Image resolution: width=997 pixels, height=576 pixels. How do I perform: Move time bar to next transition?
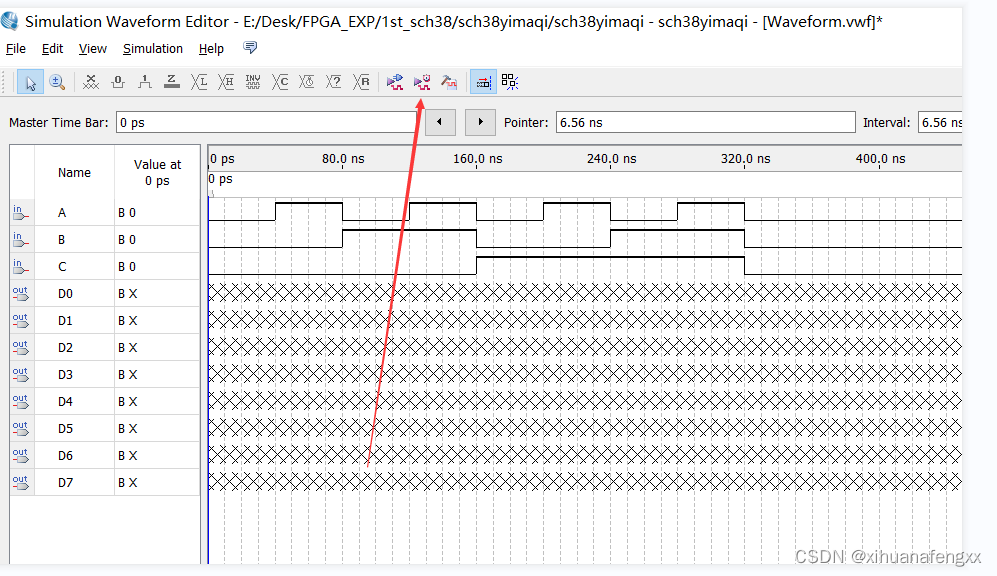[480, 122]
